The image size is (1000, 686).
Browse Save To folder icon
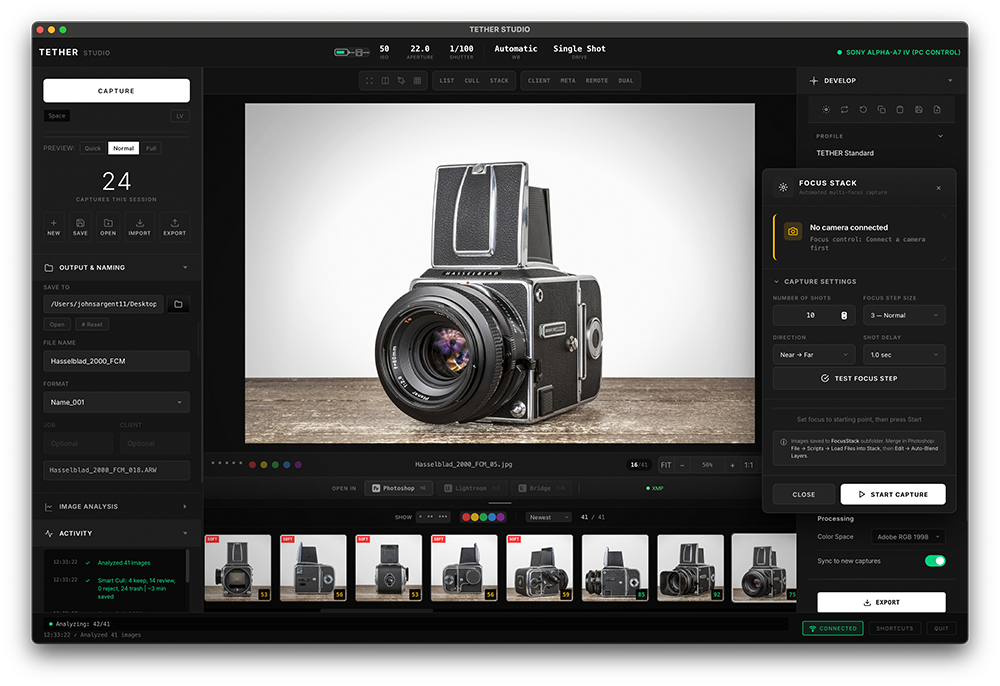coord(179,304)
